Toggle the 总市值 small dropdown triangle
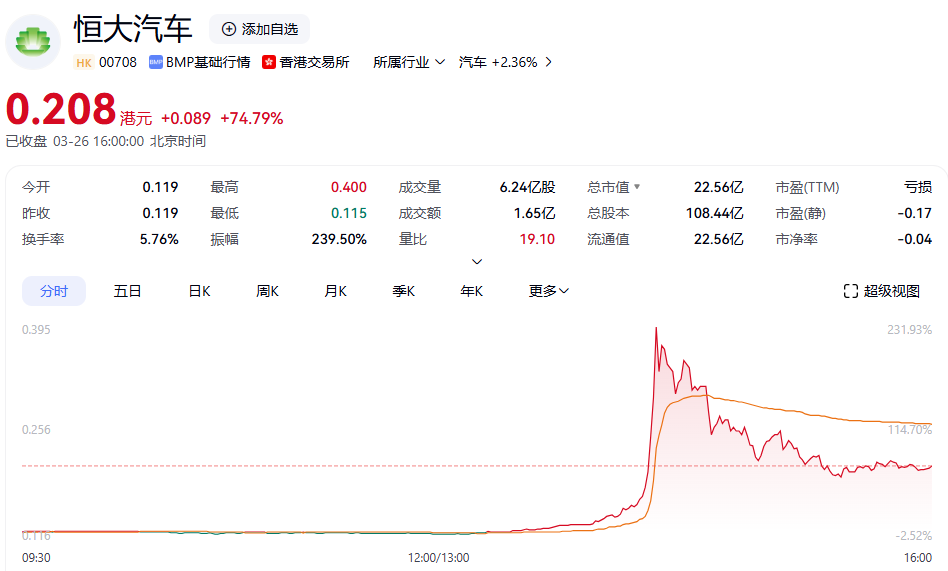 [637, 187]
